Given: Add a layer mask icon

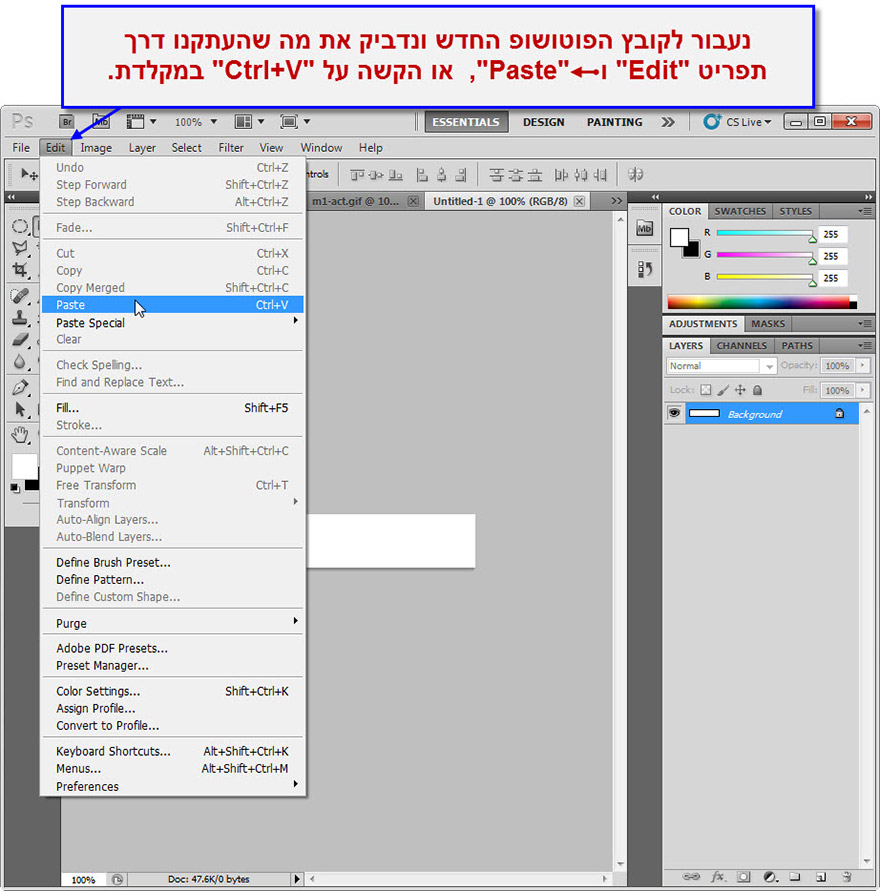Looking at the screenshot, I should (x=744, y=876).
